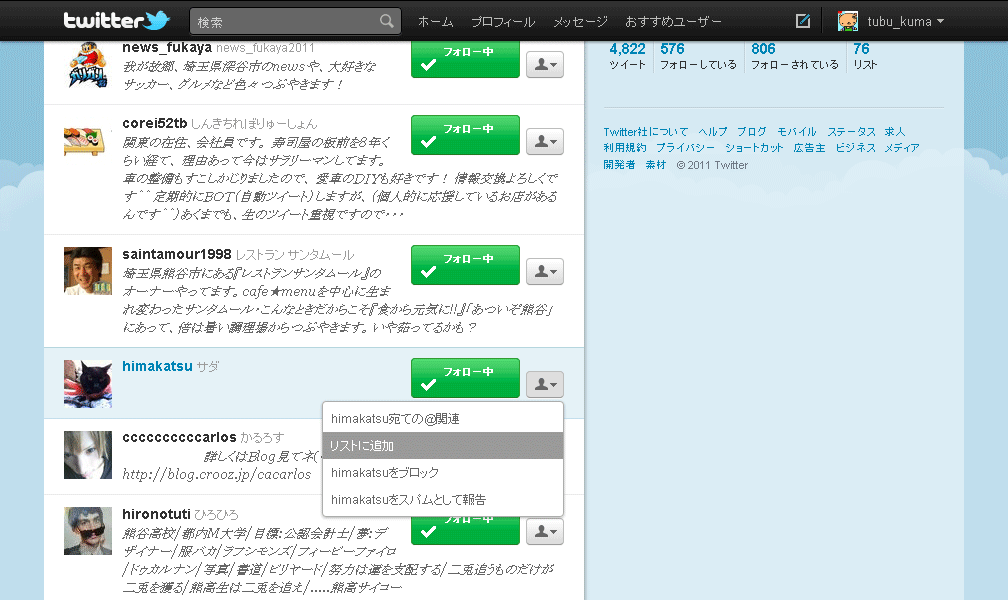The width and height of the screenshot is (1008, 600).
Task: Click saintamour1998 profile photo
Action: point(88,271)
